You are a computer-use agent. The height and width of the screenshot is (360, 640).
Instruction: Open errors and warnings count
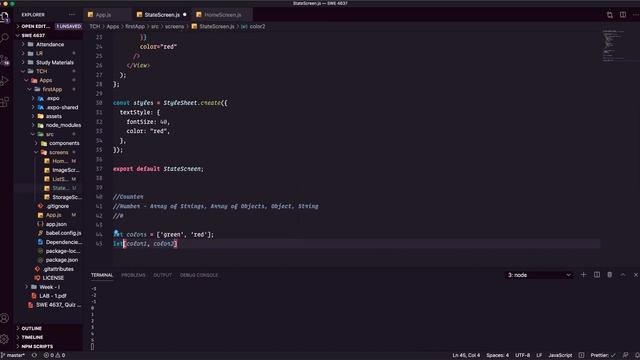coord(54,355)
